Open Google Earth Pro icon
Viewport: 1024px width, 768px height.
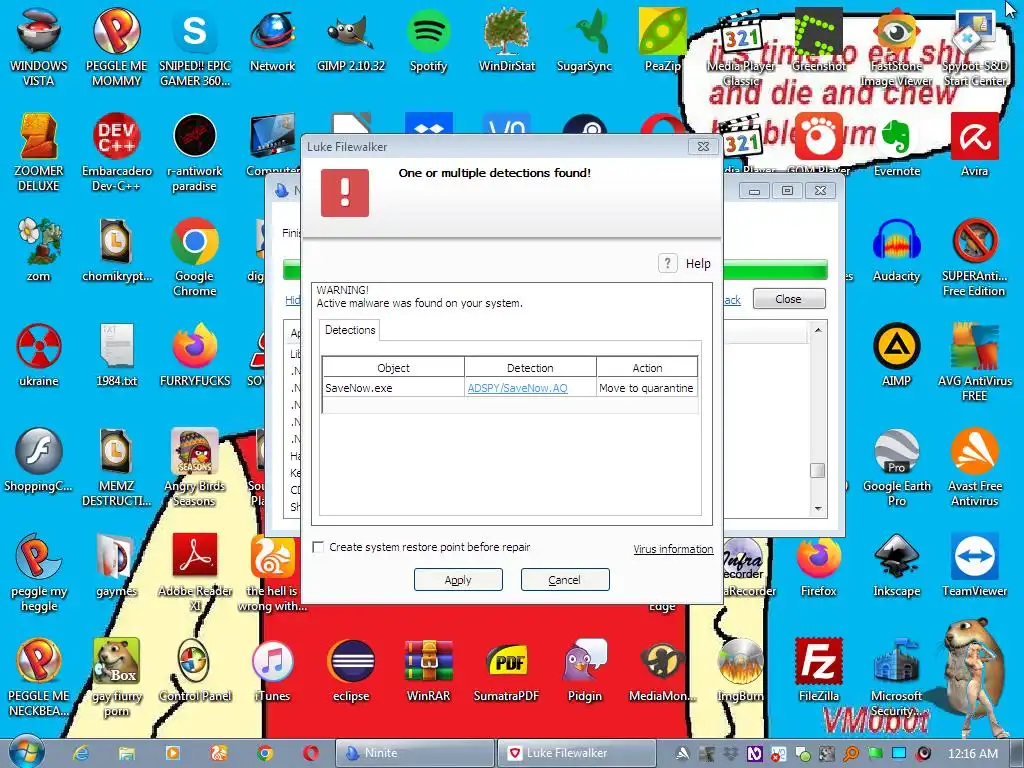click(897, 468)
